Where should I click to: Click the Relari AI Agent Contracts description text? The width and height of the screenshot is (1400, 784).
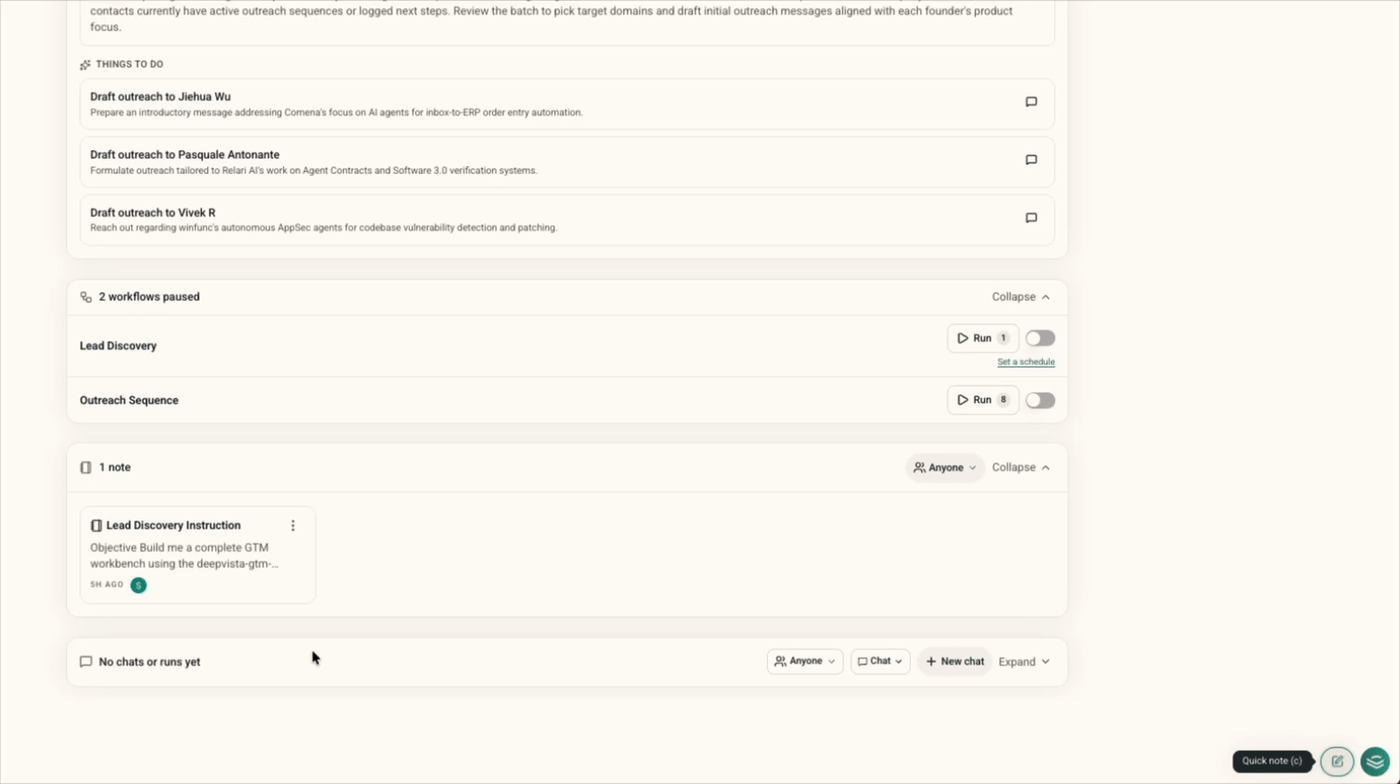(314, 171)
